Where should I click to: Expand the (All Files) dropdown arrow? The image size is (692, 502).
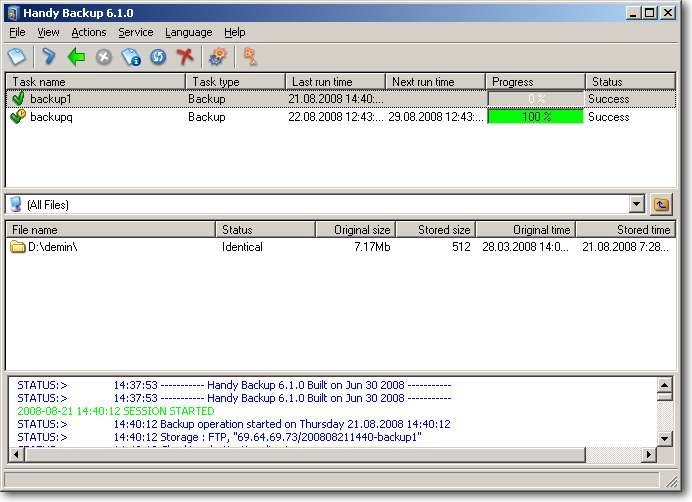pyautogui.click(x=636, y=204)
